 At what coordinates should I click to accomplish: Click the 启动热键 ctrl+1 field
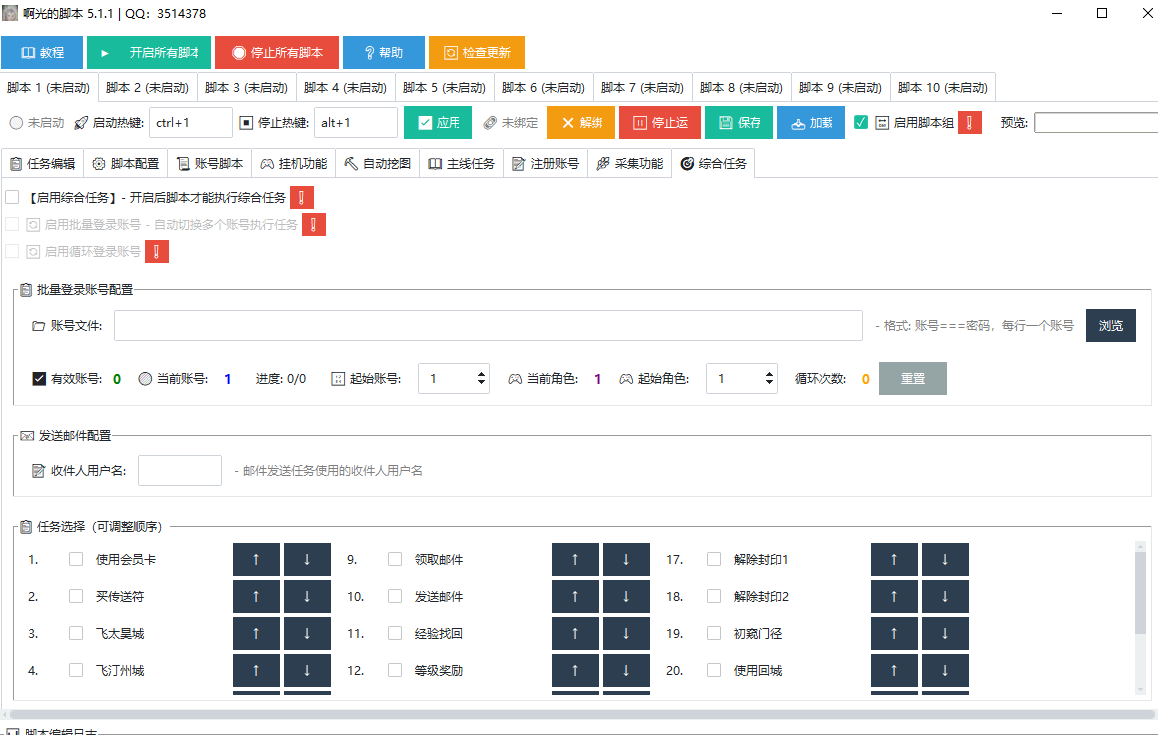(191, 123)
